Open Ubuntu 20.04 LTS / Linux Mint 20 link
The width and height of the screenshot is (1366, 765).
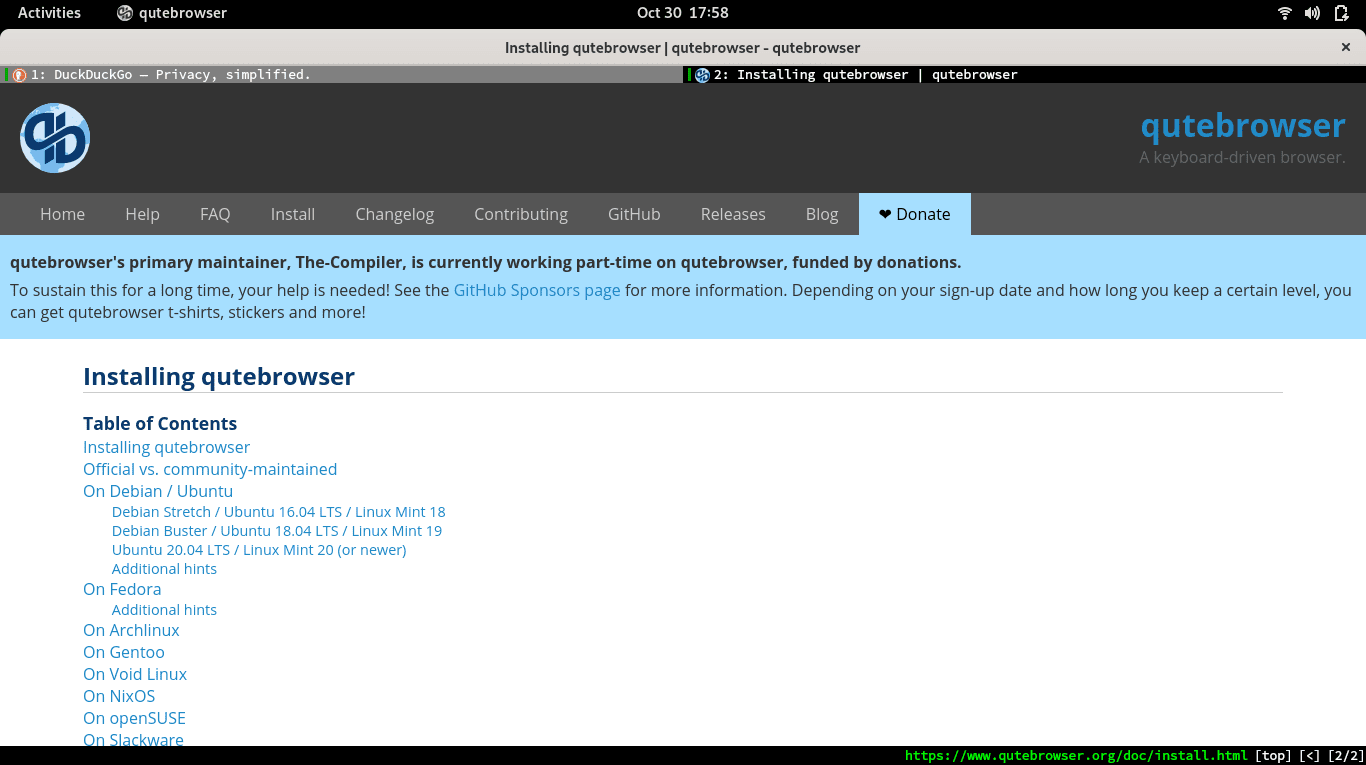(x=259, y=550)
